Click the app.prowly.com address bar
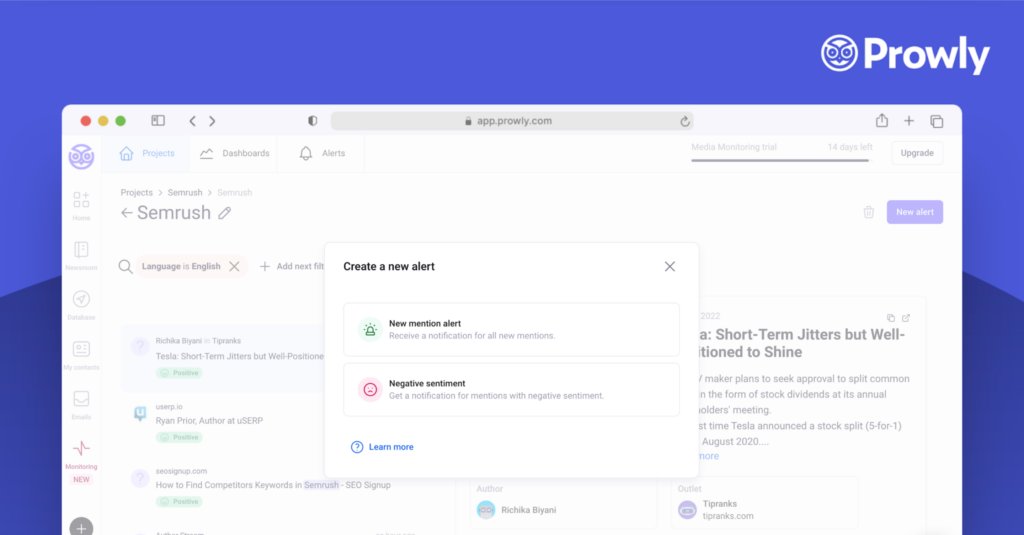 [x=514, y=121]
